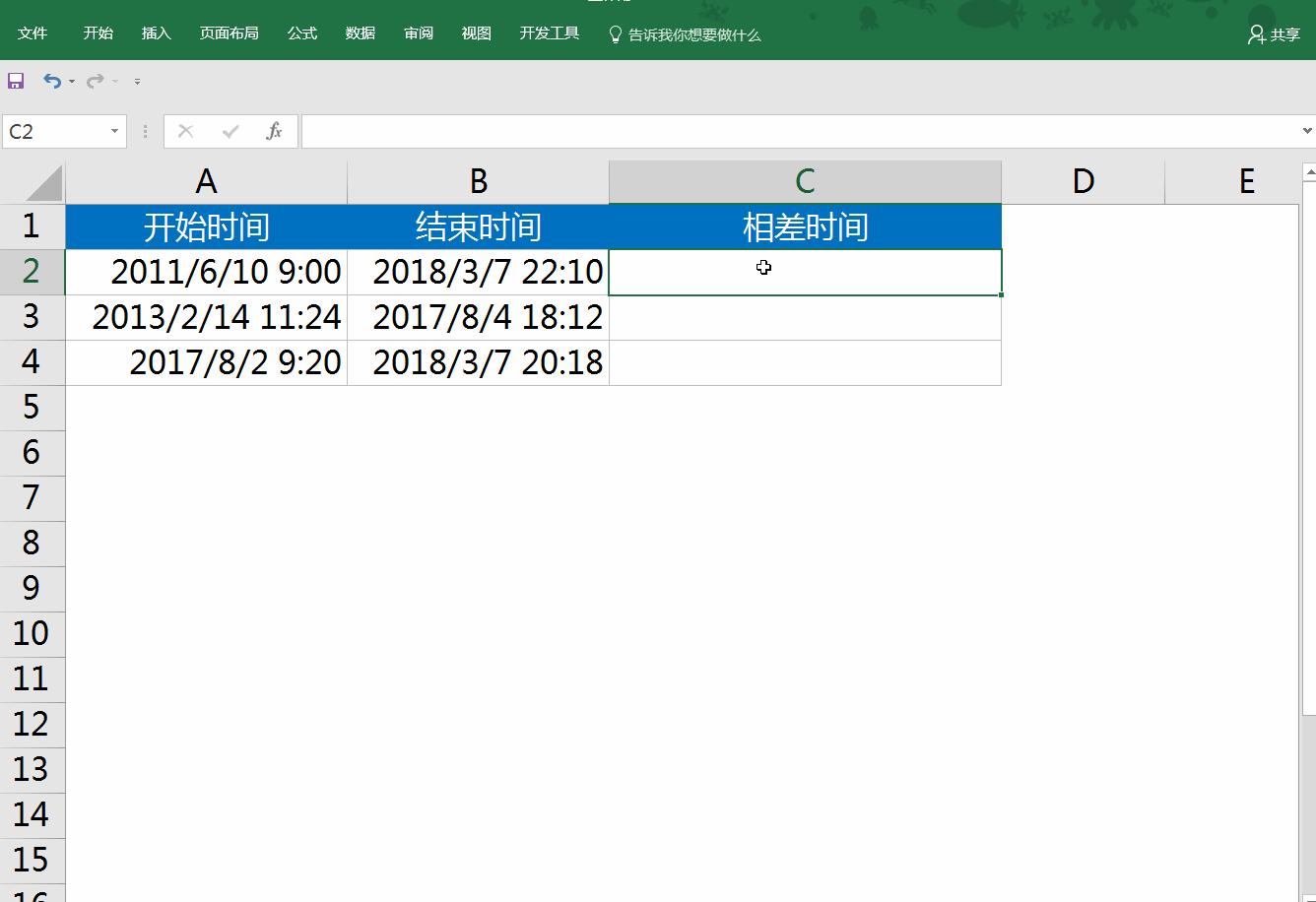Click the Undo icon
The image size is (1316, 902).
52,81
